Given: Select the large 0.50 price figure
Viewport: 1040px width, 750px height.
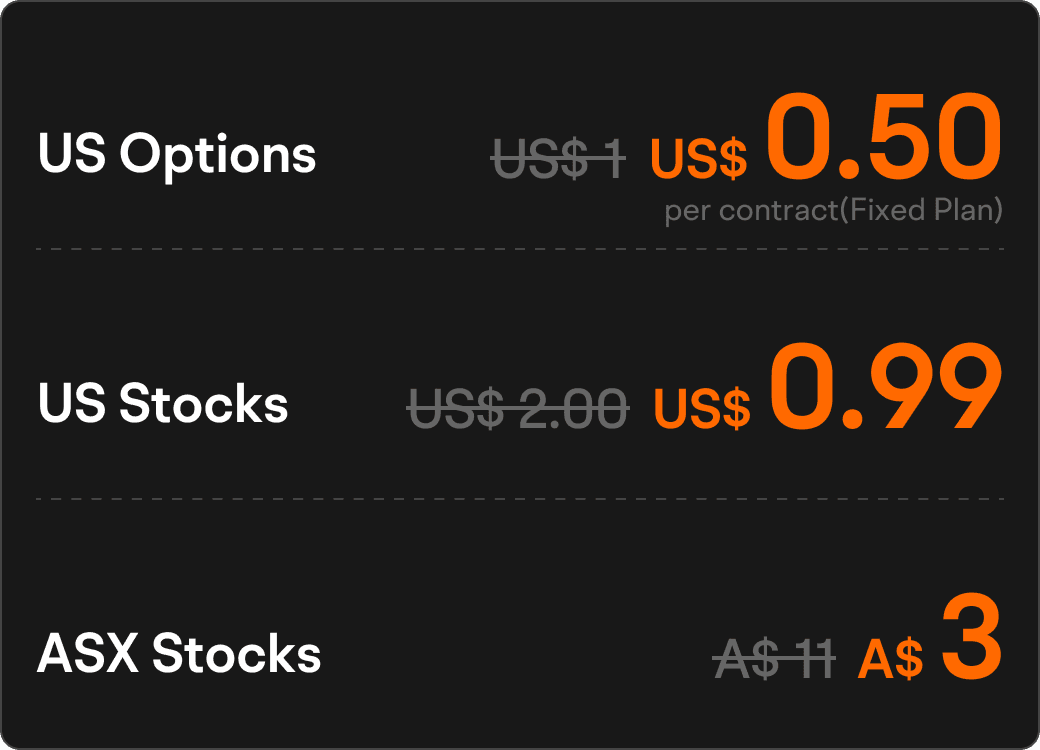Looking at the screenshot, I should tap(884, 135).
